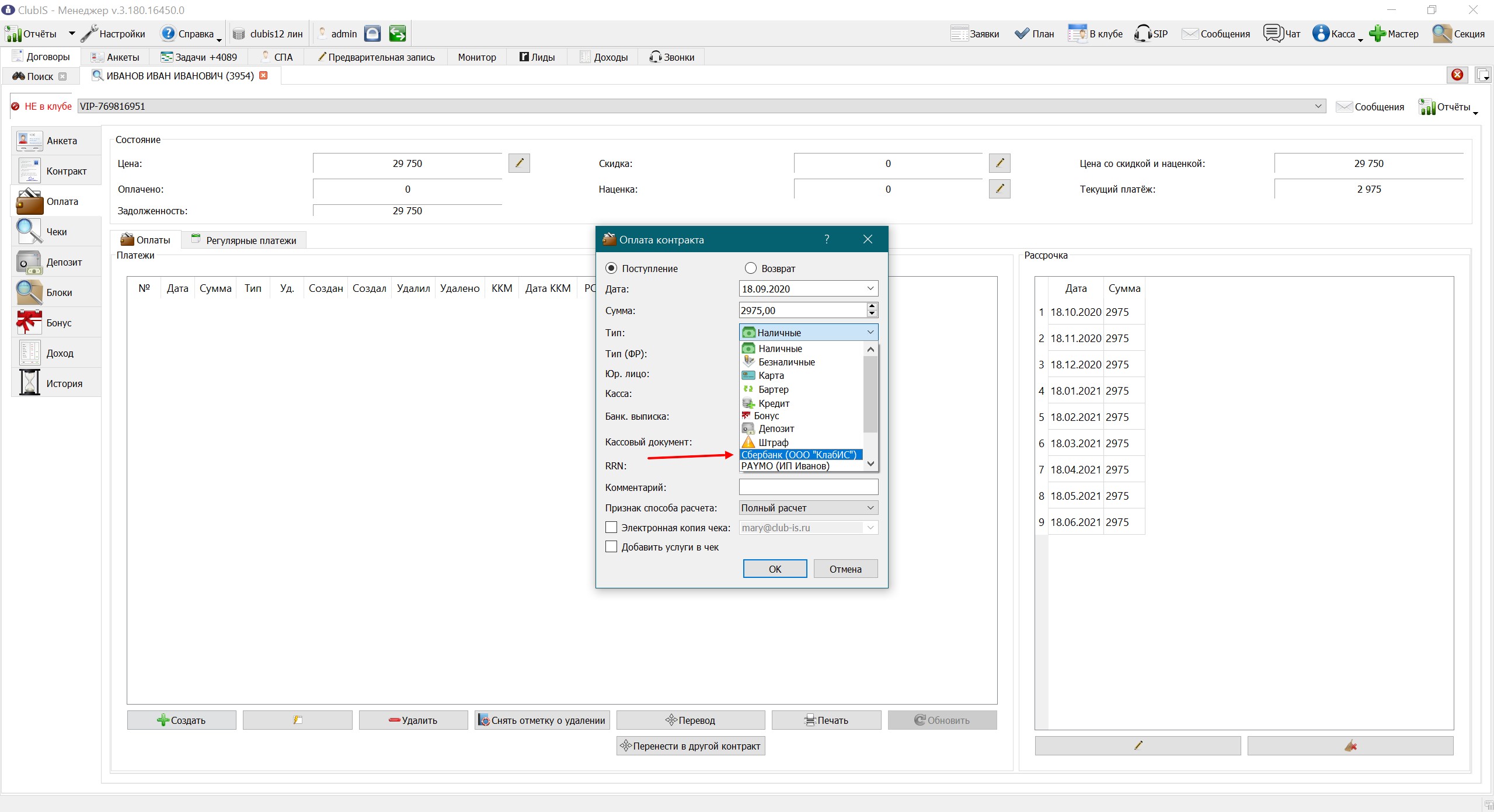This screenshot has height=812, width=1494.
Task: Click the OK button in payment dialog
Action: 775,569
